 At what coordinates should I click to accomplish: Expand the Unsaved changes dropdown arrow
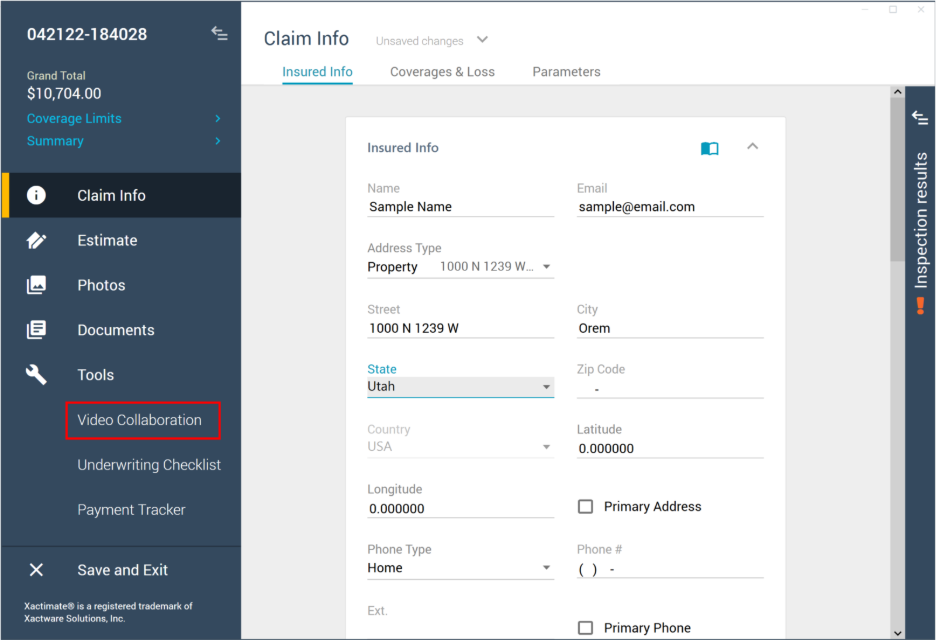point(482,40)
